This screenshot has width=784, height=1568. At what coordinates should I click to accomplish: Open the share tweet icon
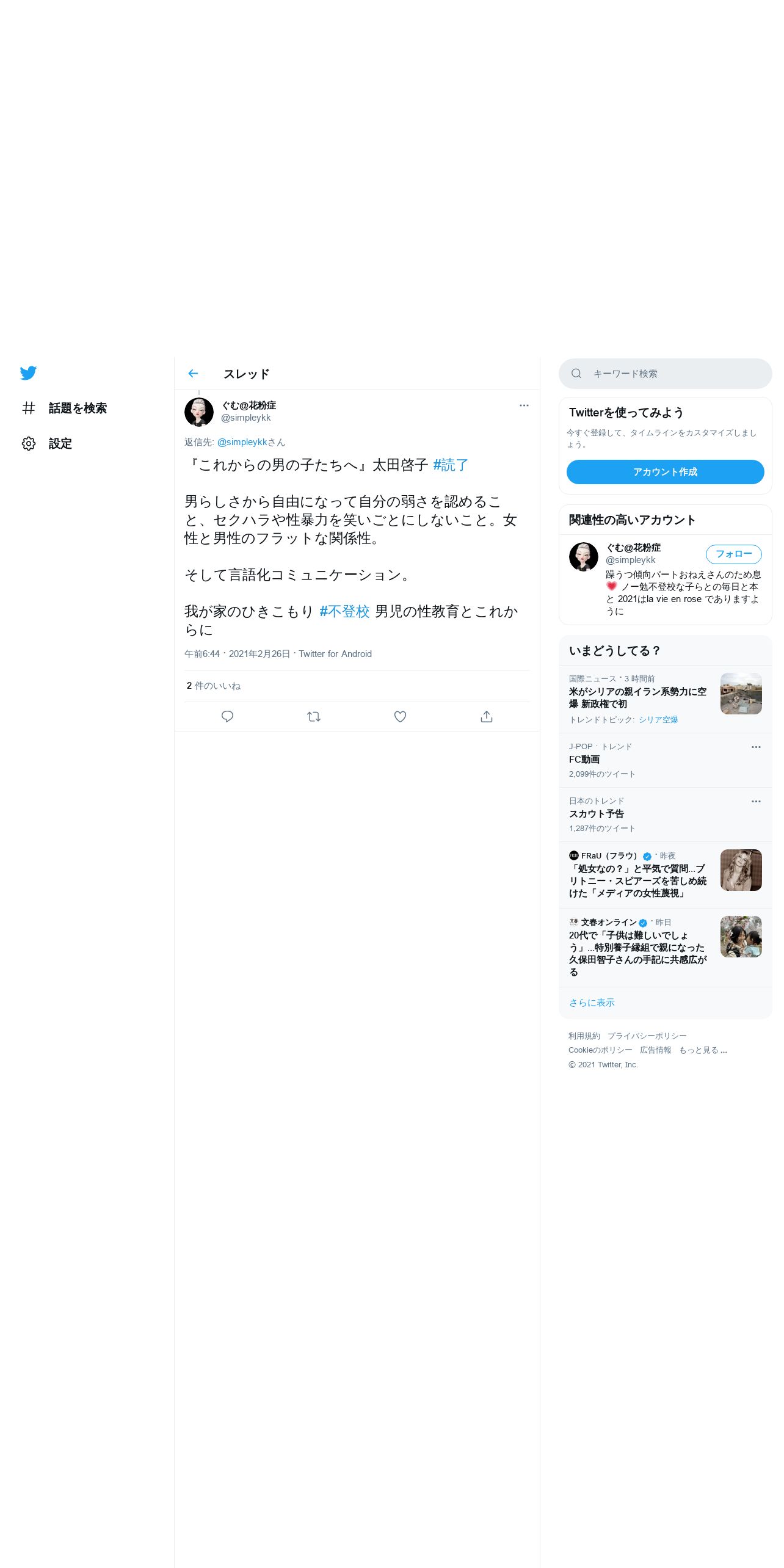click(487, 716)
